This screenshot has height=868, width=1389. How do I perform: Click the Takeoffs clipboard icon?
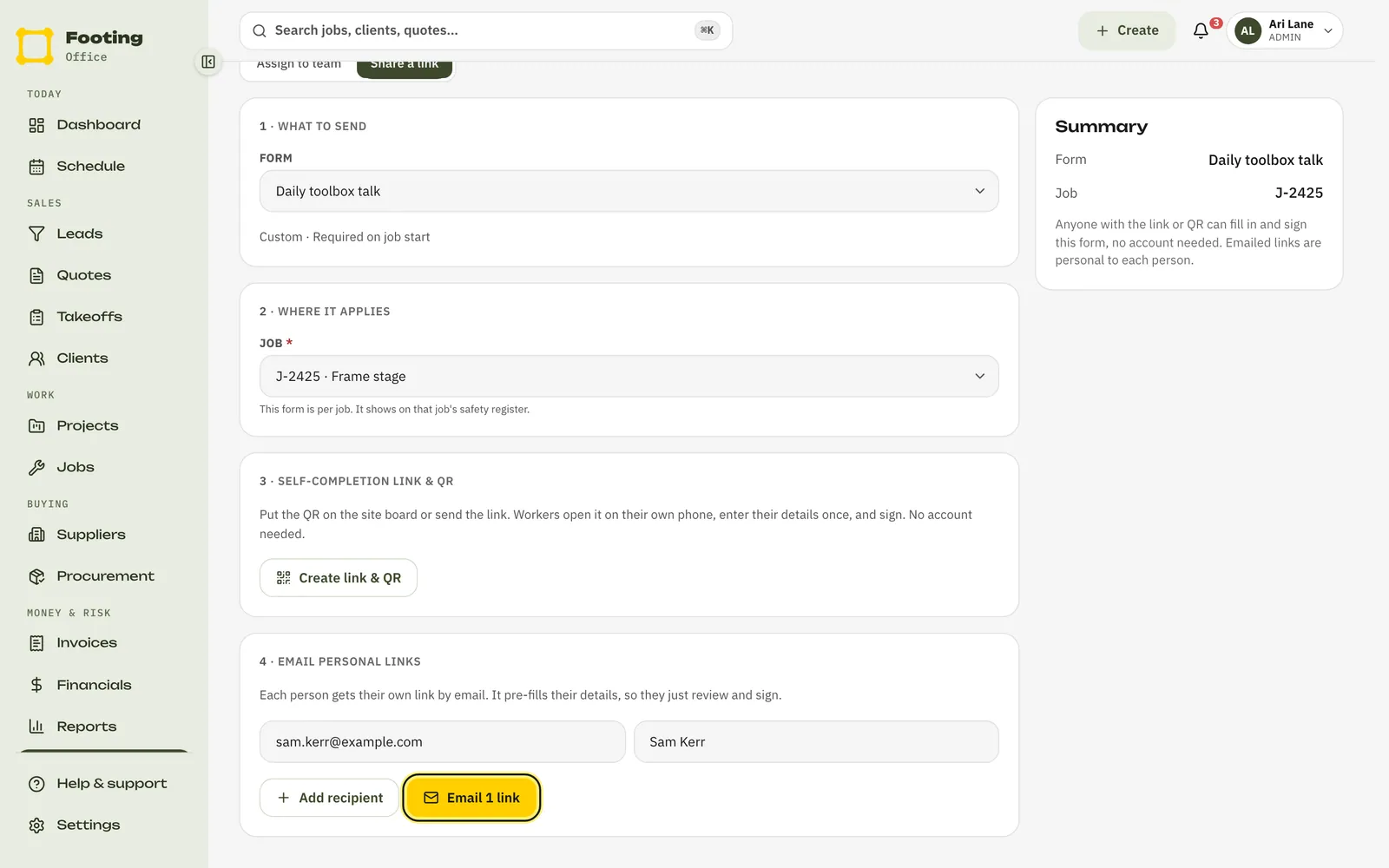coord(36,317)
